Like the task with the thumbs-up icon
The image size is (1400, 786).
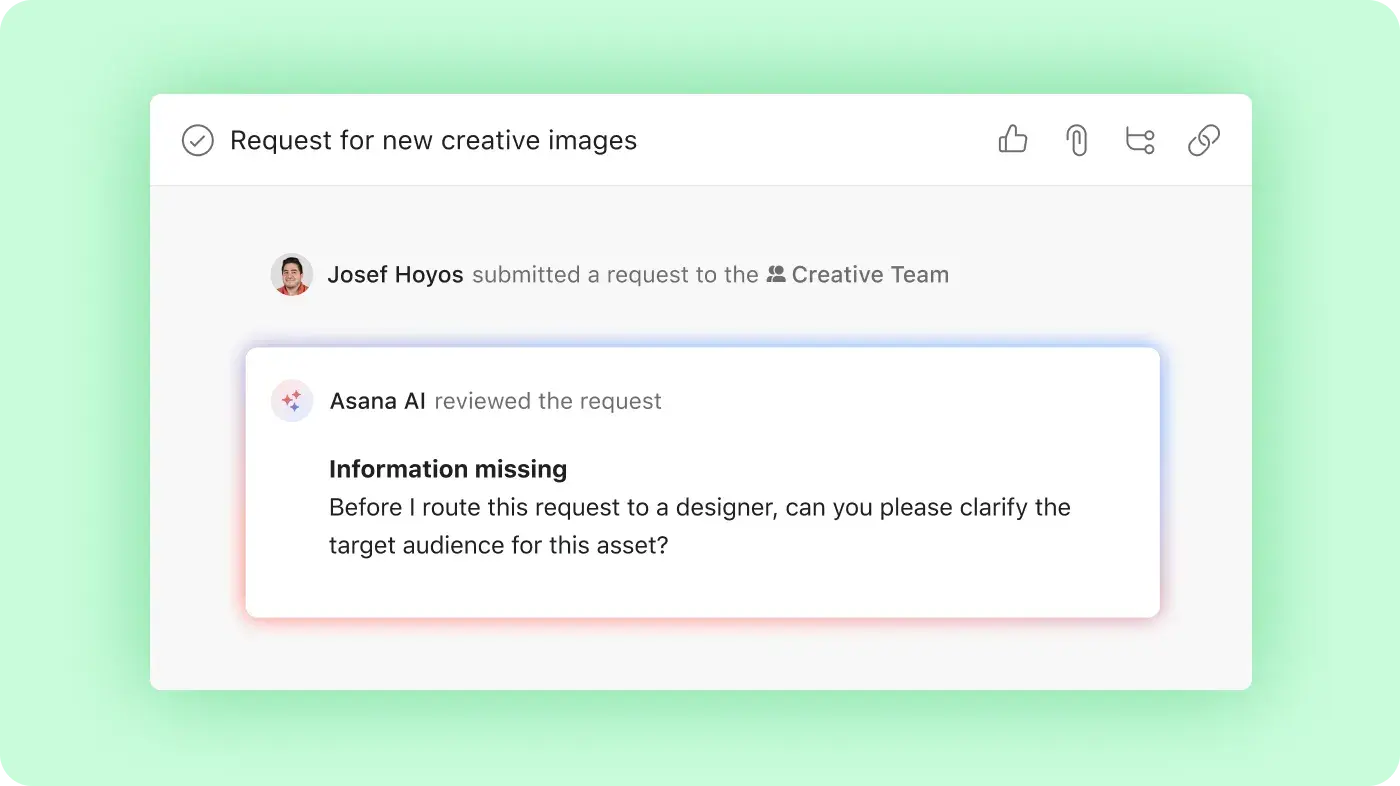1013,140
